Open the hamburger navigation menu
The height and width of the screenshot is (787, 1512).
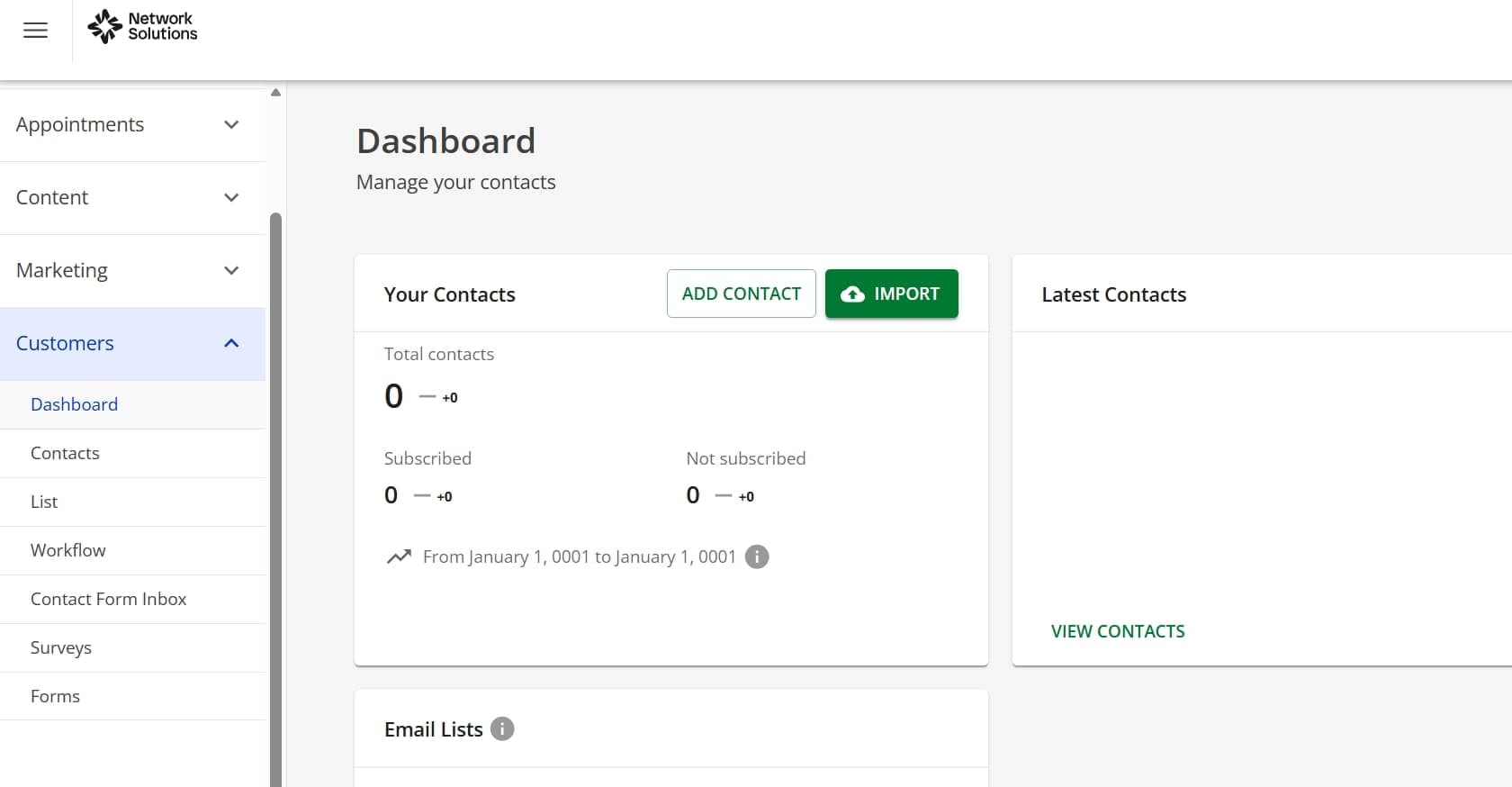click(x=35, y=31)
